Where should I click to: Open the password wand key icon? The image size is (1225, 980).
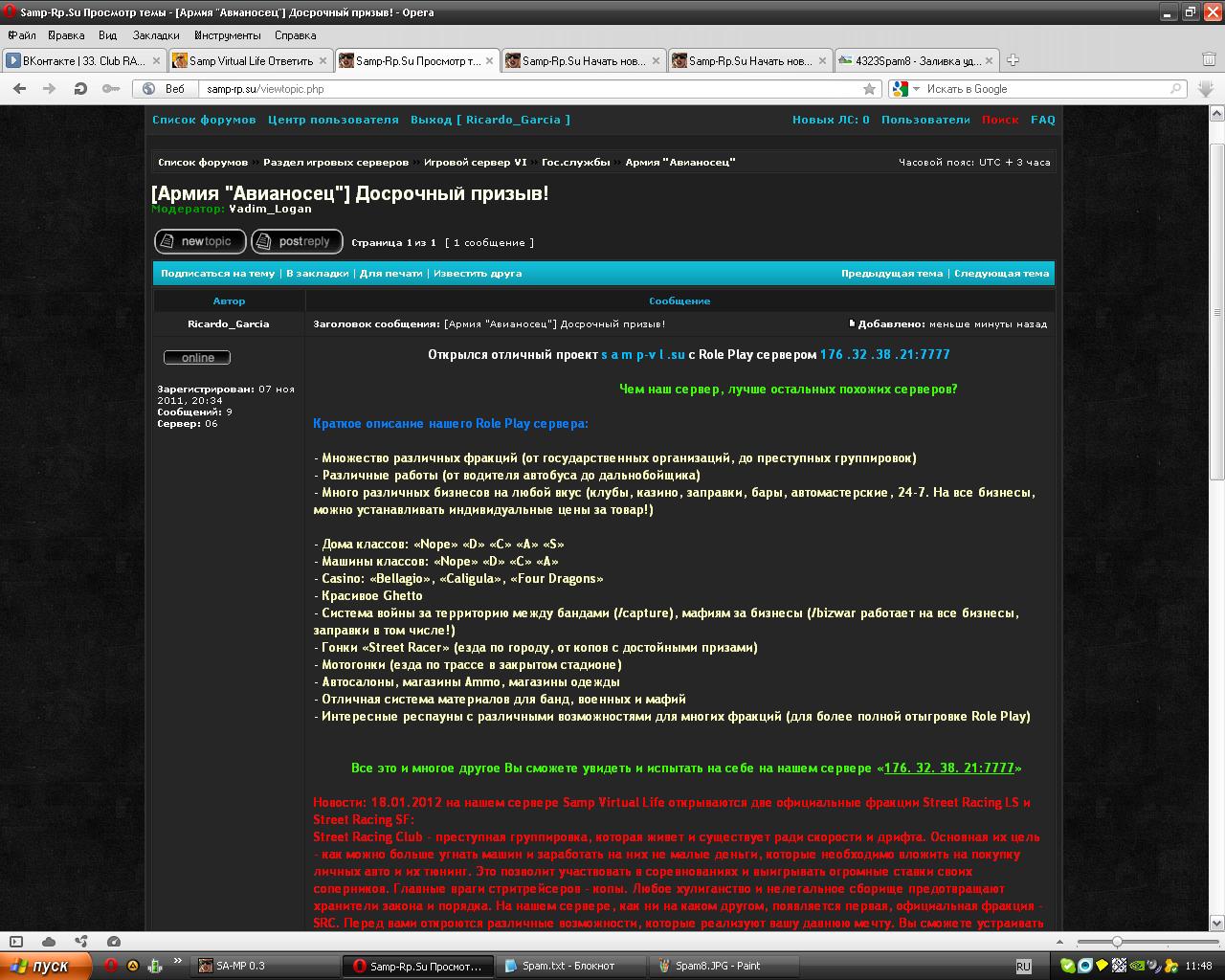point(111,89)
